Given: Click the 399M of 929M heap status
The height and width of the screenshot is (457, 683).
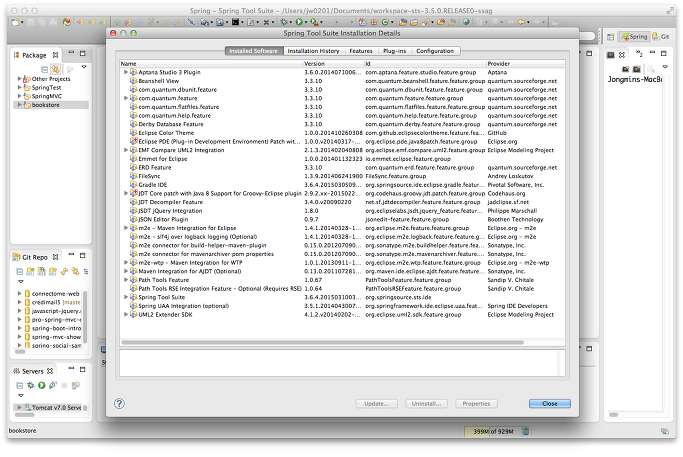Looking at the screenshot, I should [493, 431].
